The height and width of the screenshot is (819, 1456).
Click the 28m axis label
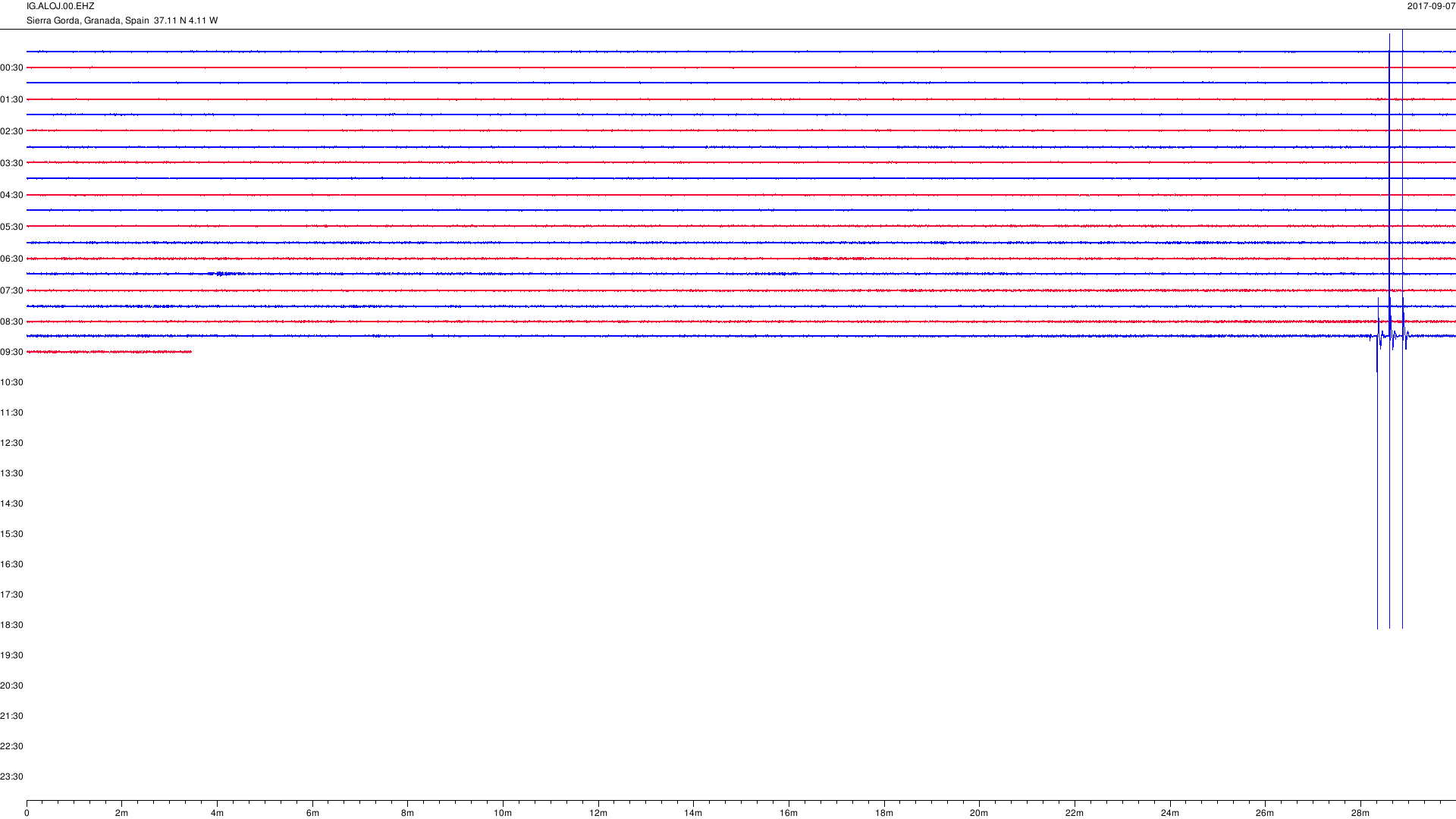click(1360, 813)
